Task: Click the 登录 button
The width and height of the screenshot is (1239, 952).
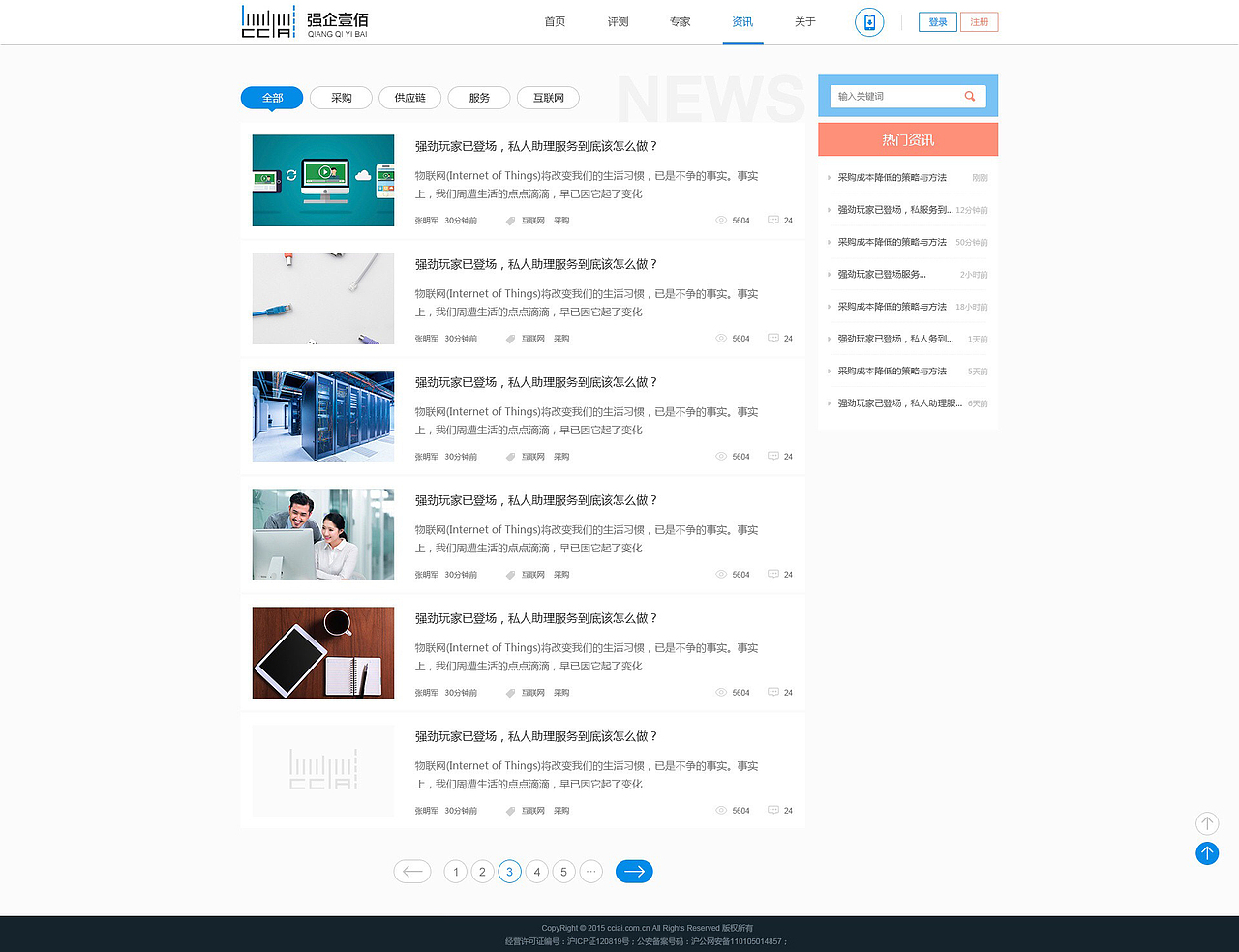Action: tap(936, 21)
